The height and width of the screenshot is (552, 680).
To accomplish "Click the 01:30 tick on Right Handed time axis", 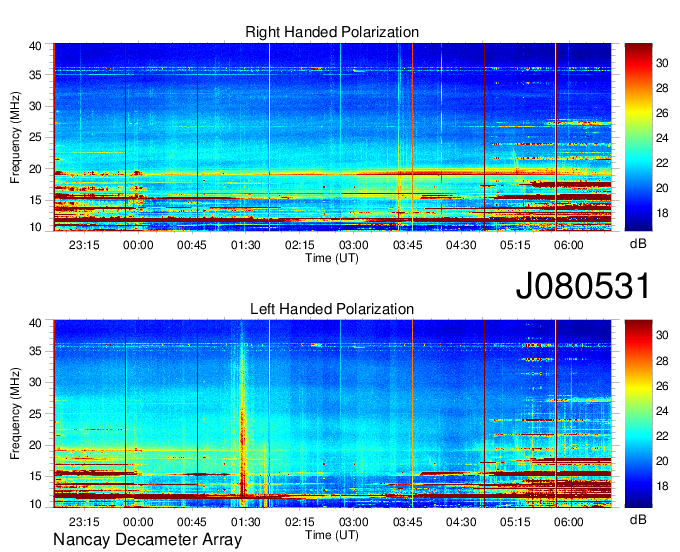I will 245,245.
